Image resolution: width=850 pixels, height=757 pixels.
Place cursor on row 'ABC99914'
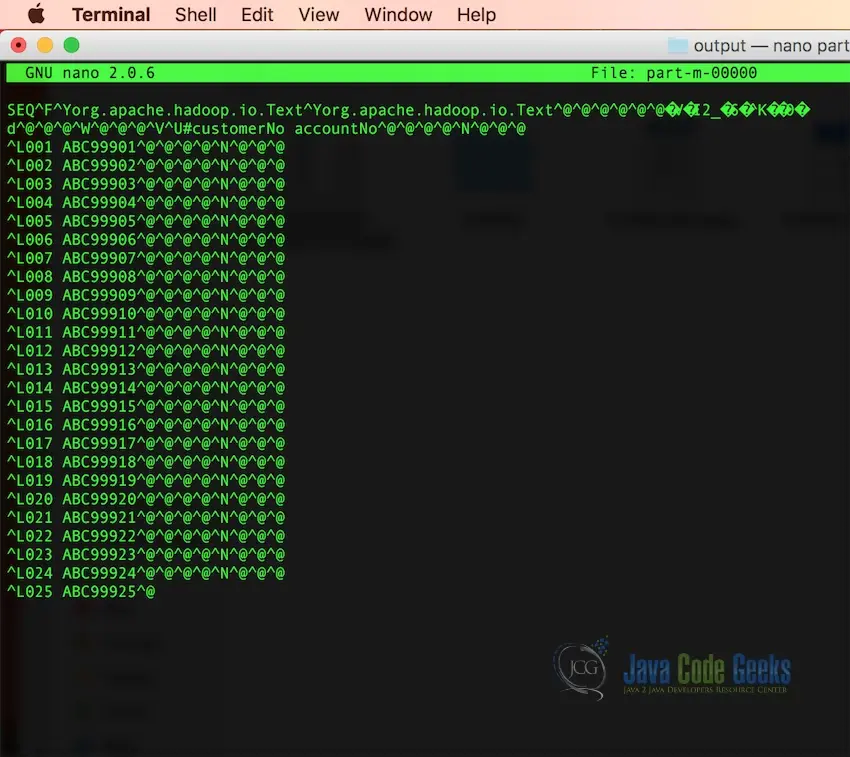[145, 388]
